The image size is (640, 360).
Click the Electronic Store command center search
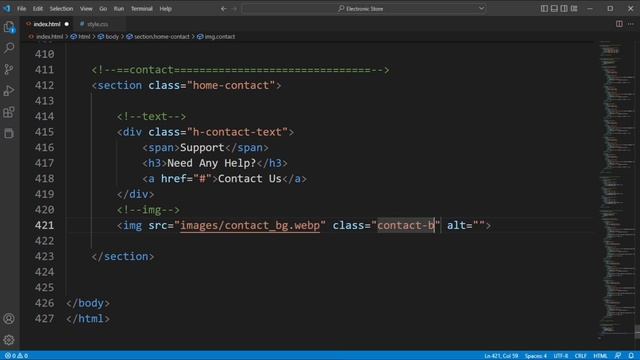(x=363, y=9)
